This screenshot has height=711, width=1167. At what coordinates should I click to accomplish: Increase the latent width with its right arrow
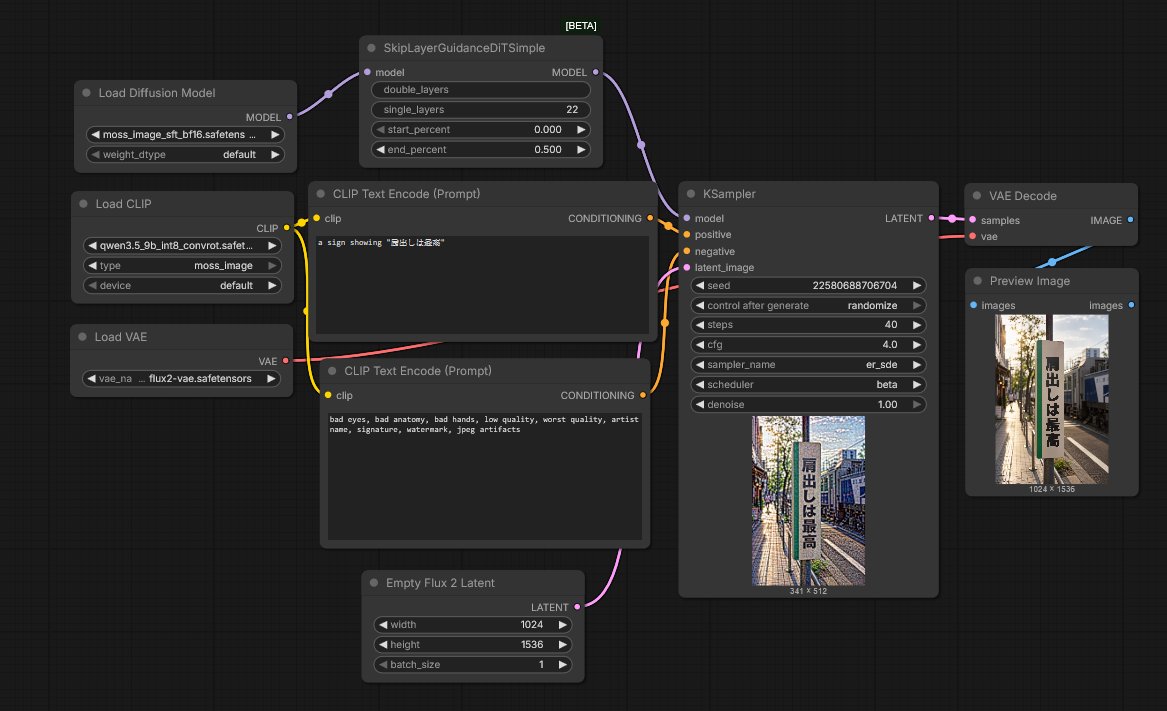click(563, 625)
